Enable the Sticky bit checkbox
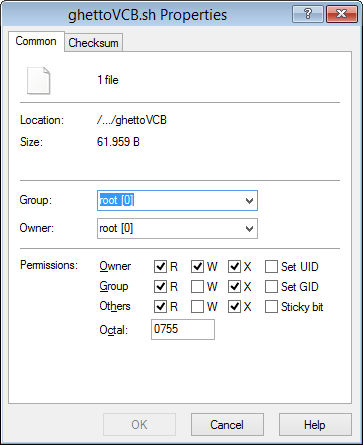The image size is (363, 445). click(271, 307)
